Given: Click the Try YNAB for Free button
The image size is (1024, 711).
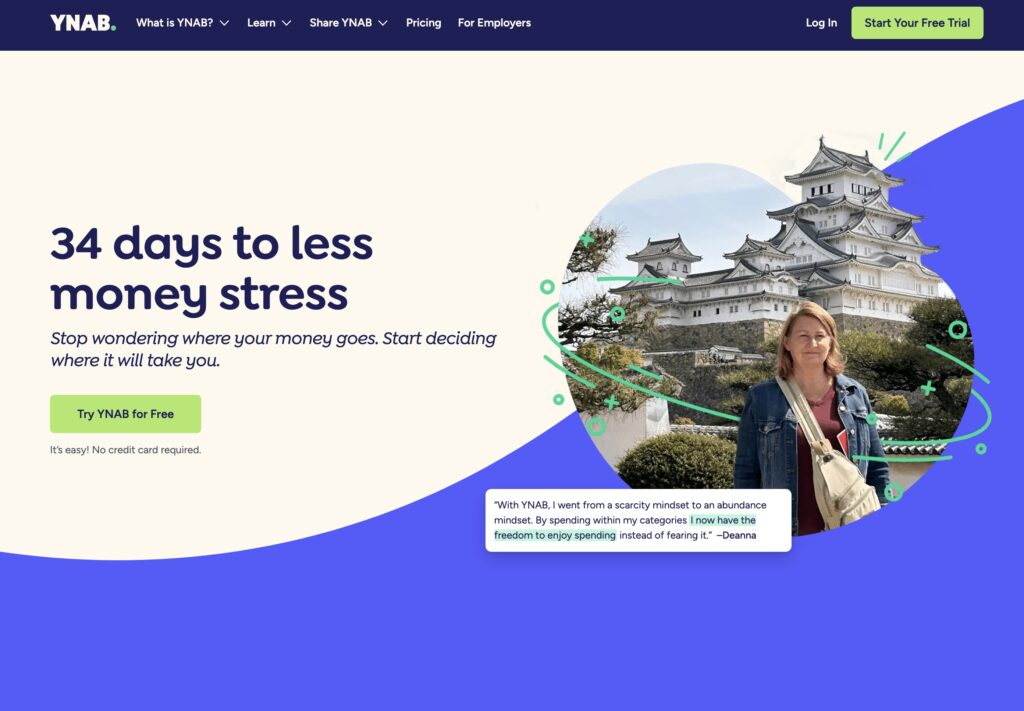Looking at the screenshot, I should [x=125, y=414].
